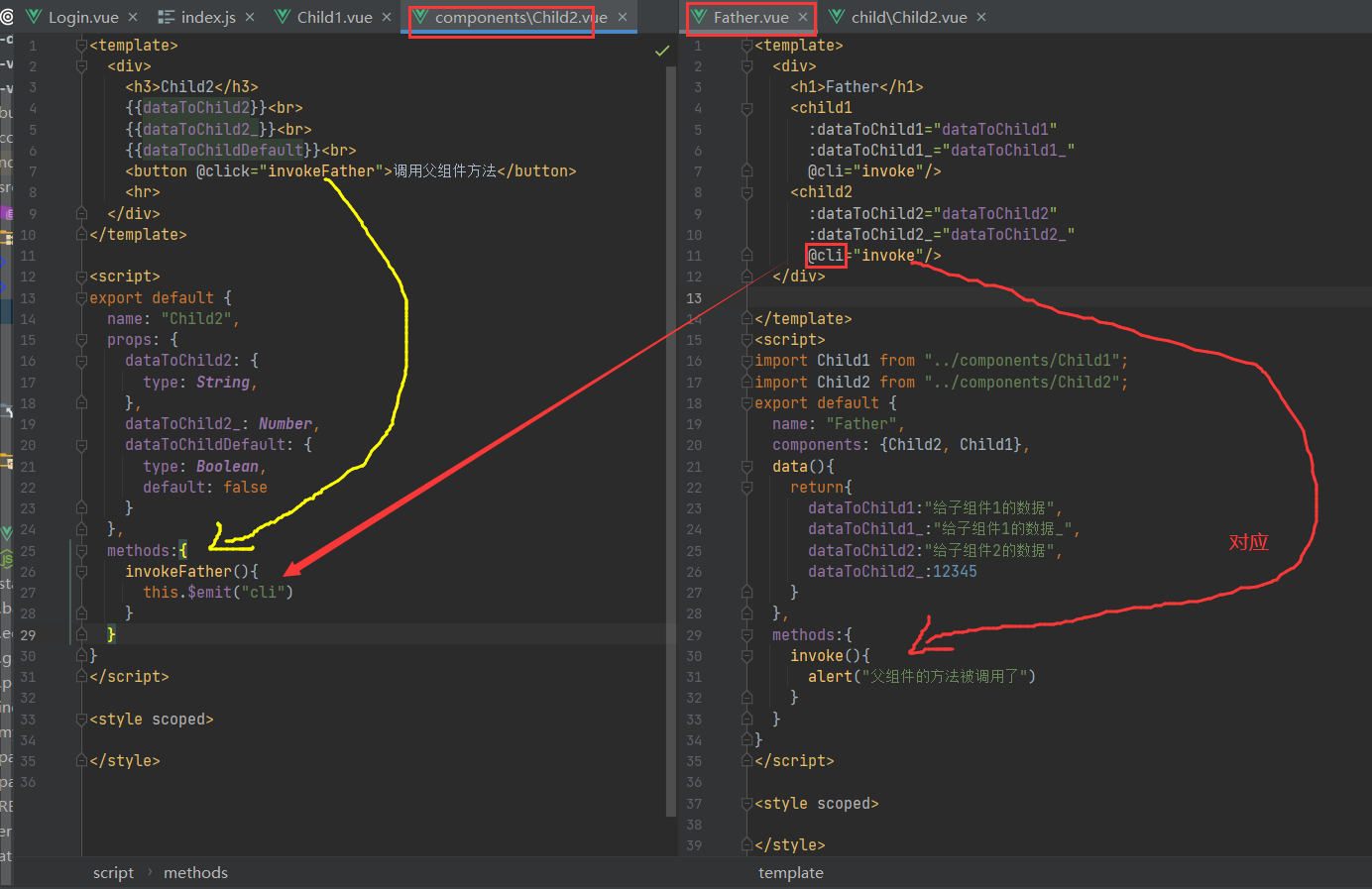Collapse the invoke() function in Father.vue
The width and height of the screenshot is (1372, 889).
coord(747,656)
